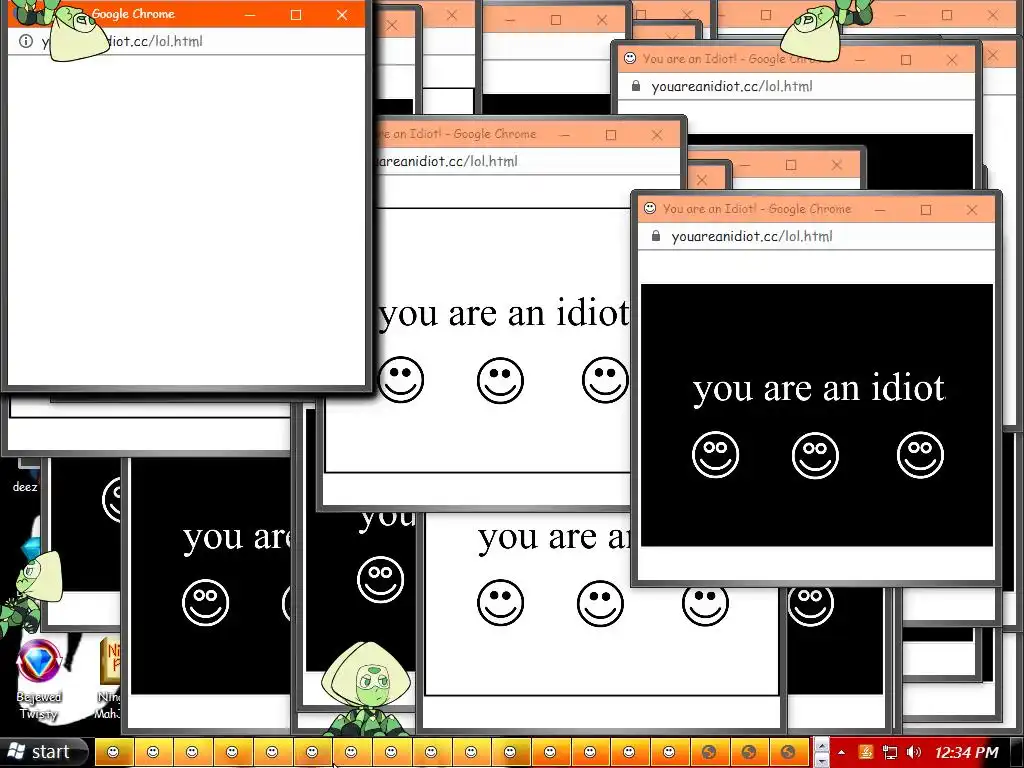
Task: Click smiley favicon in upper-right background window title
Action: (630, 58)
